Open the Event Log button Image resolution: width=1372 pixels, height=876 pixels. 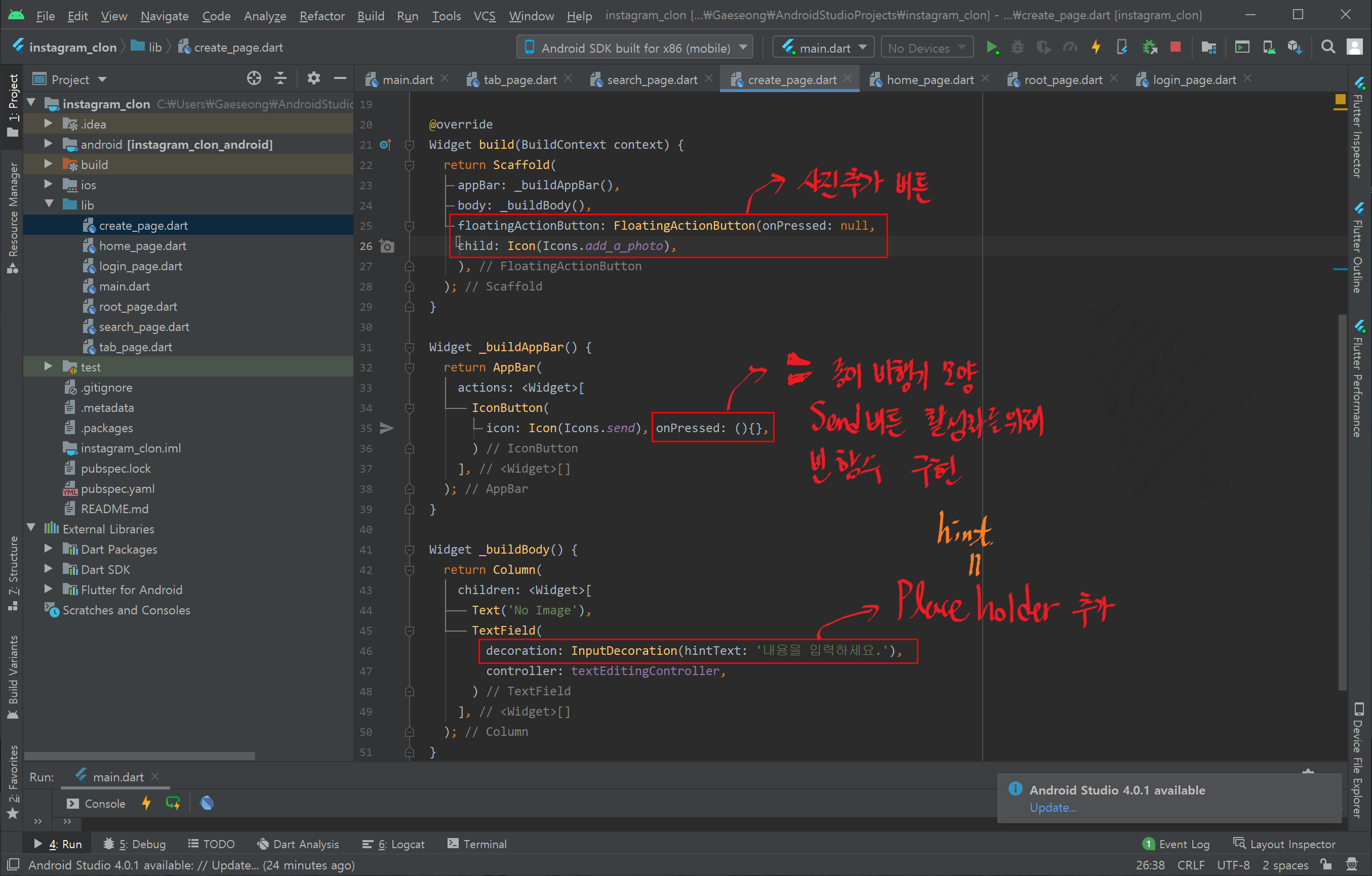(x=1176, y=844)
